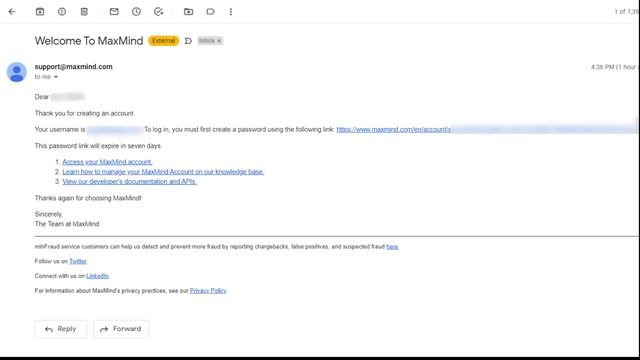Open the Privacy Policy link
The height and width of the screenshot is (360, 640).
coord(208,291)
